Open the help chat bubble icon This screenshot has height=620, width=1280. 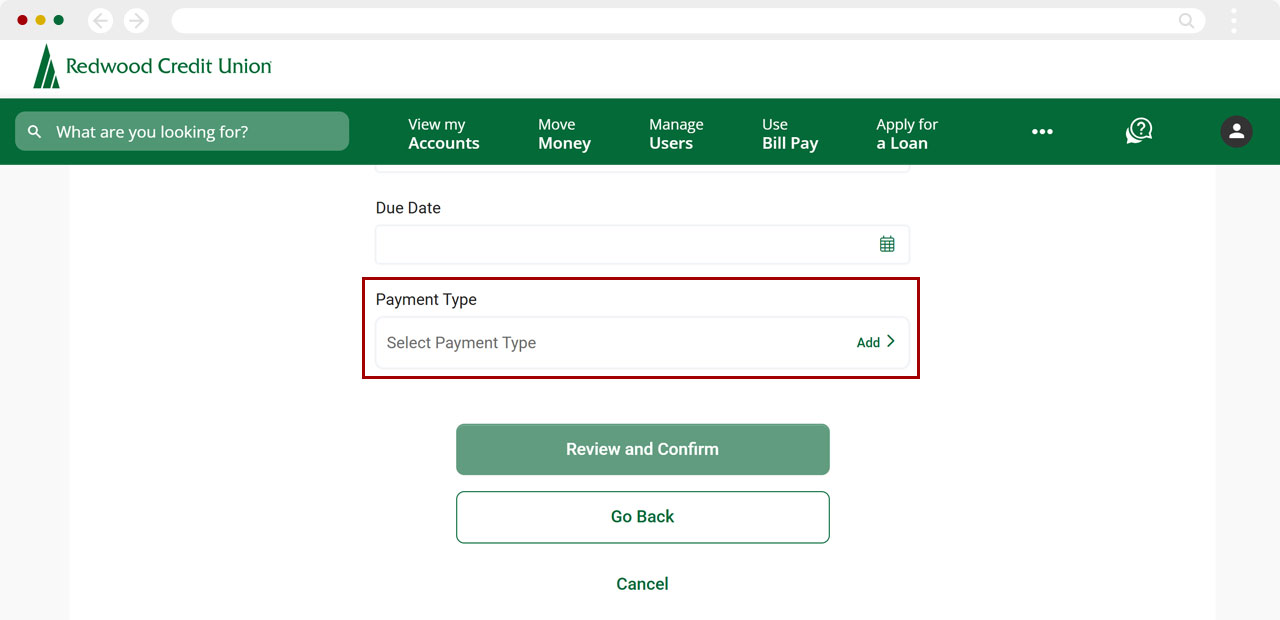point(1139,131)
